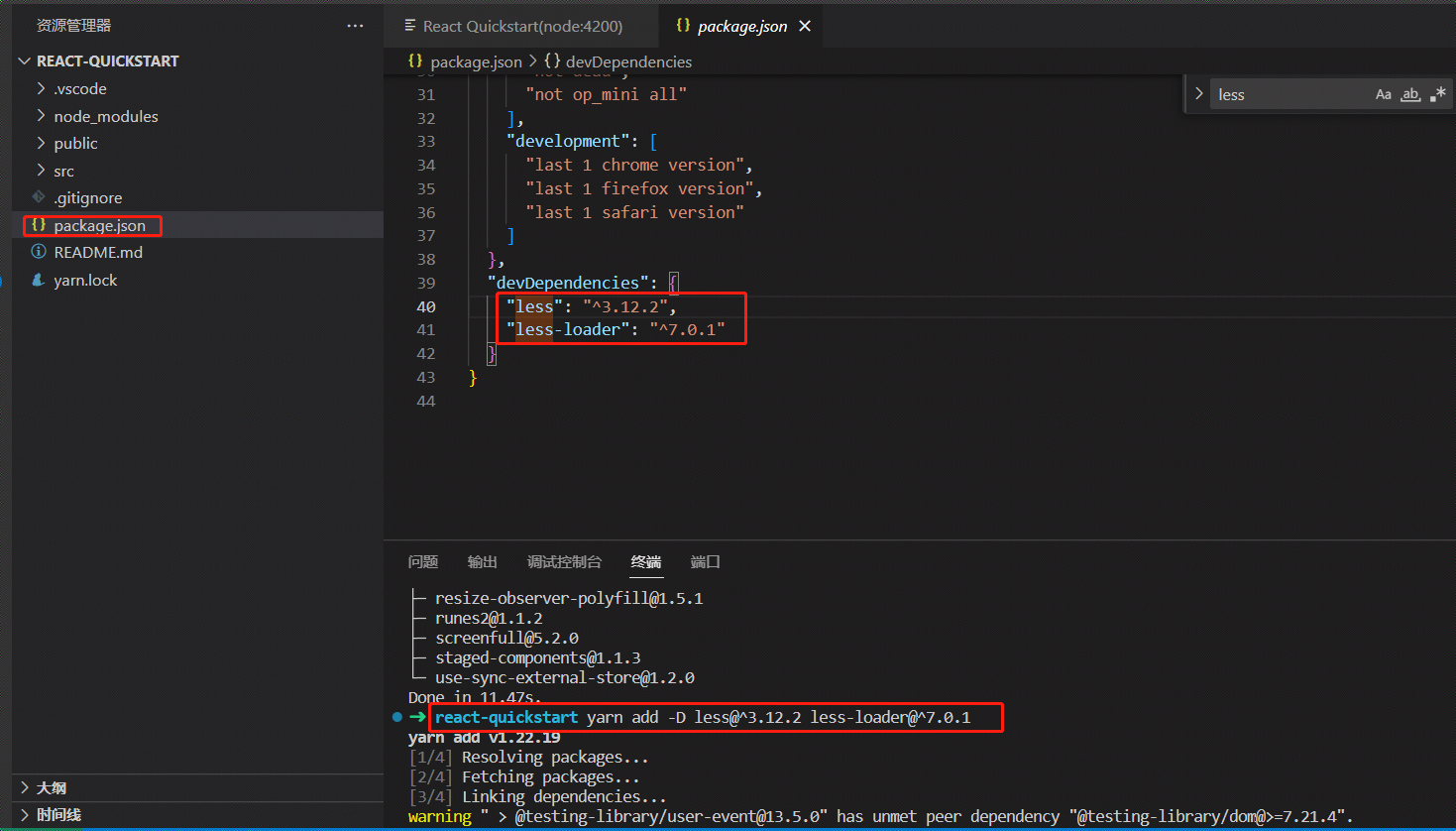Open the yarn.lock file
Viewport: 1456px width, 831px height.
coord(197,280)
